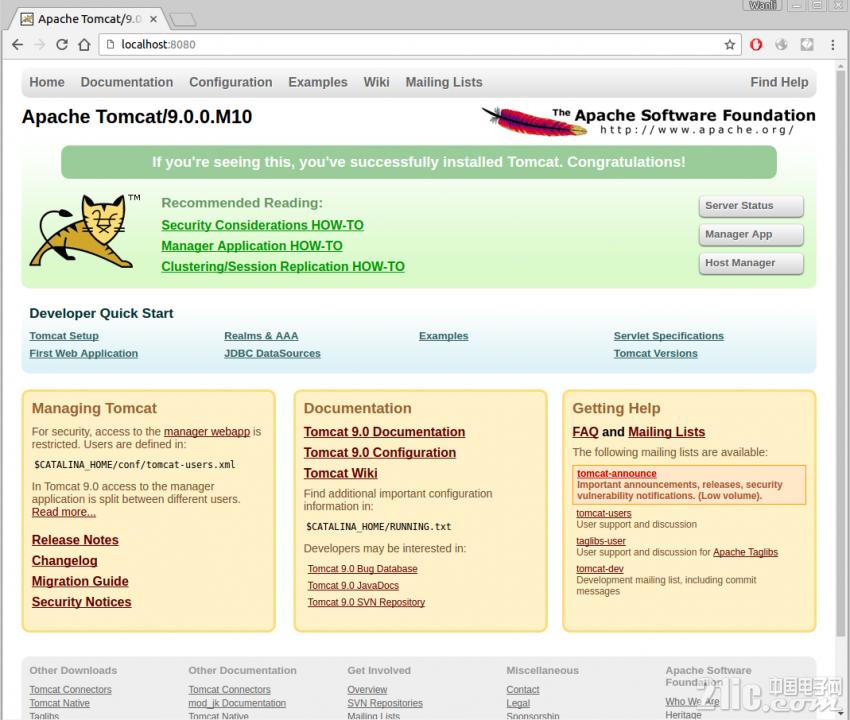Open Wiki in the navigation bar

coord(376,82)
